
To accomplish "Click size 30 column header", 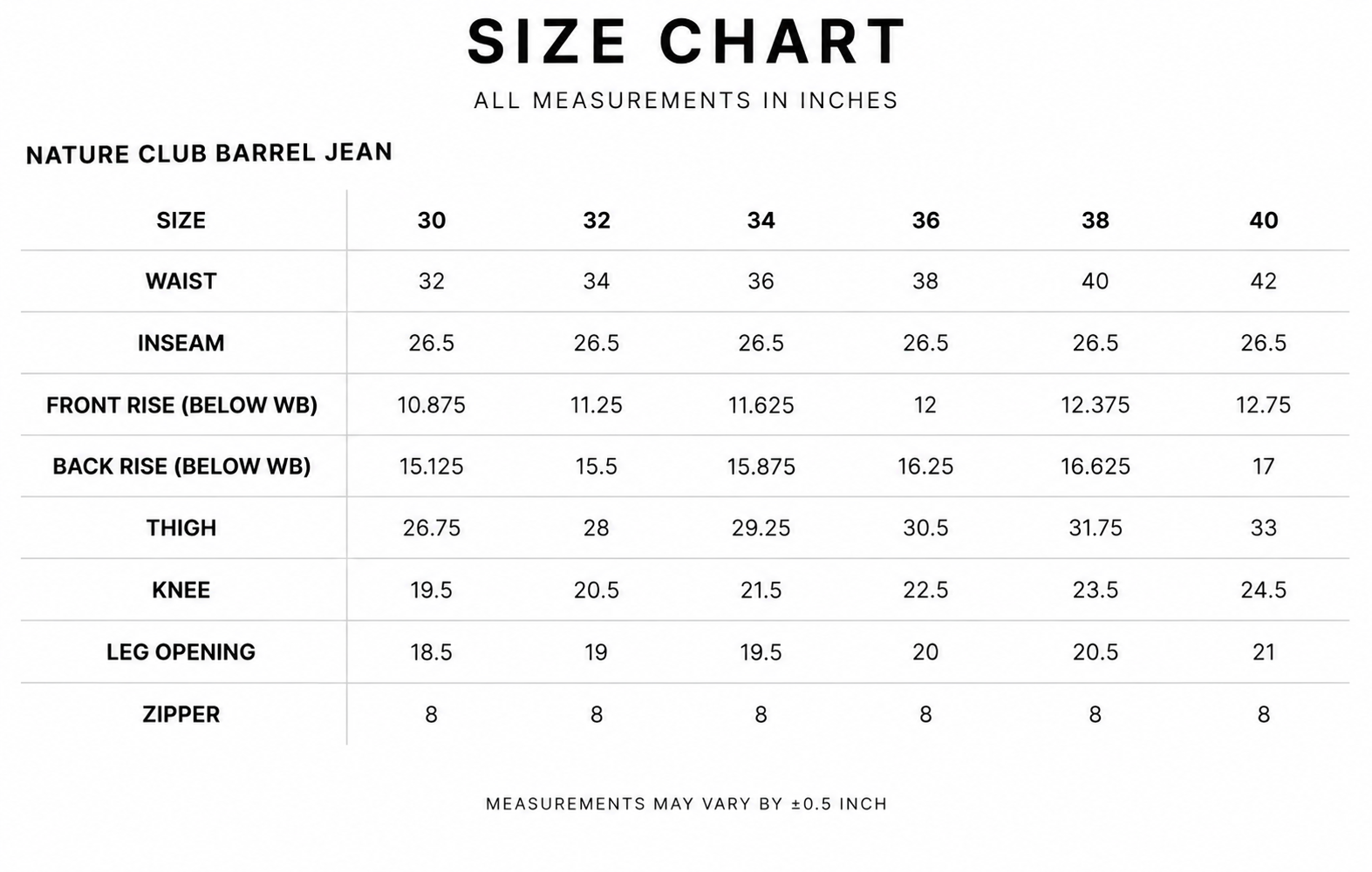I will tap(432, 221).
